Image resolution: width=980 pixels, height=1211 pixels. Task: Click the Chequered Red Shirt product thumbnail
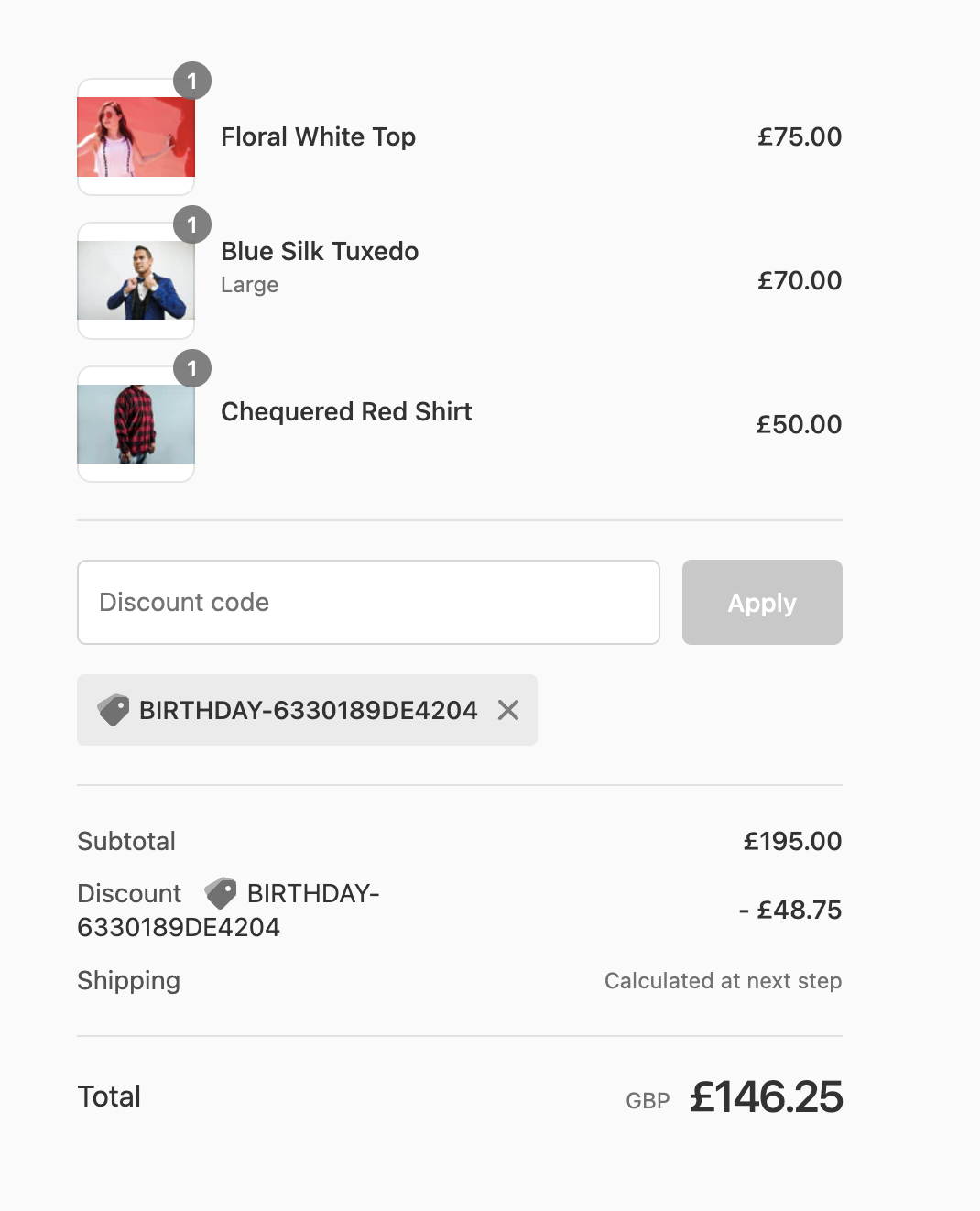tap(136, 424)
